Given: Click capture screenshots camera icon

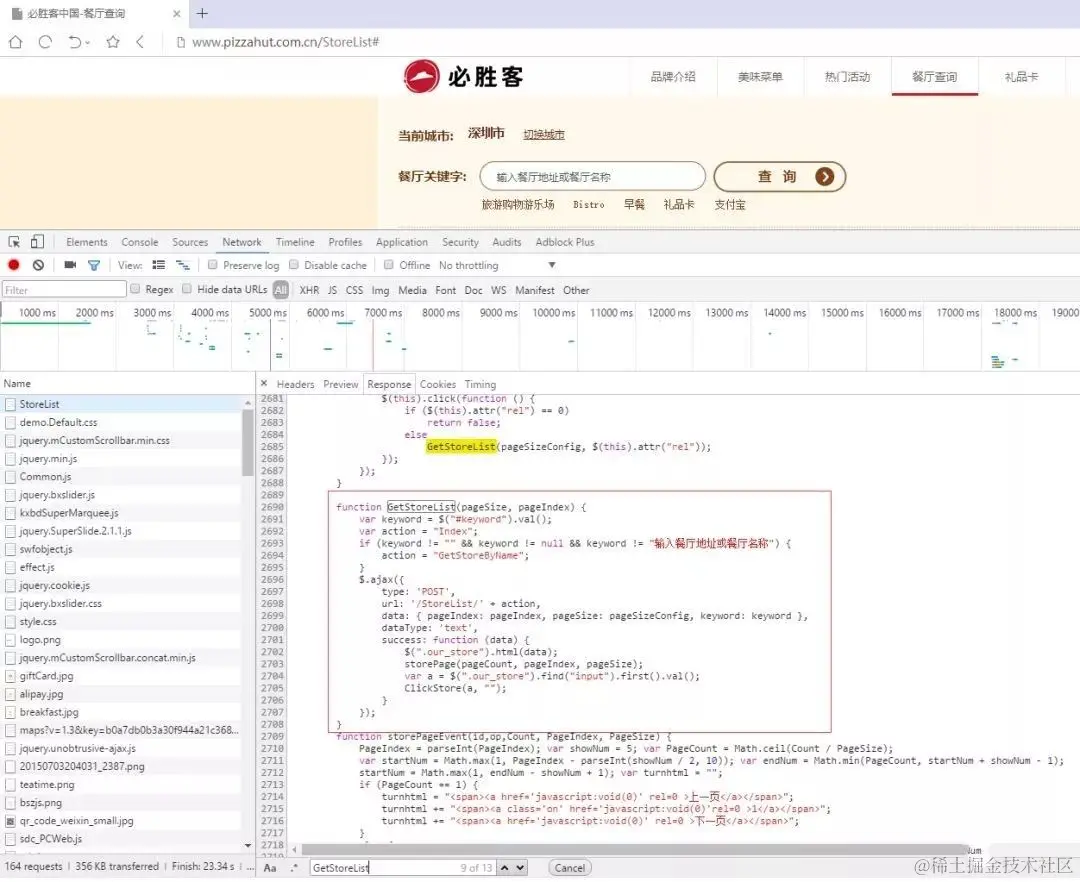Looking at the screenshot, I should [x=70, y=265].
